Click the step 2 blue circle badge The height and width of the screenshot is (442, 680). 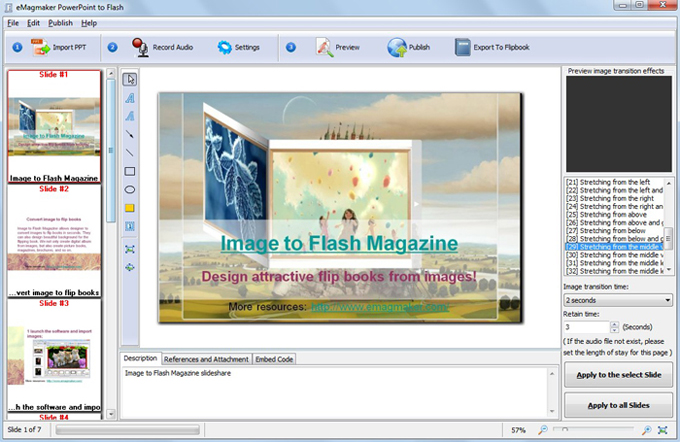[x=112, y=47]
